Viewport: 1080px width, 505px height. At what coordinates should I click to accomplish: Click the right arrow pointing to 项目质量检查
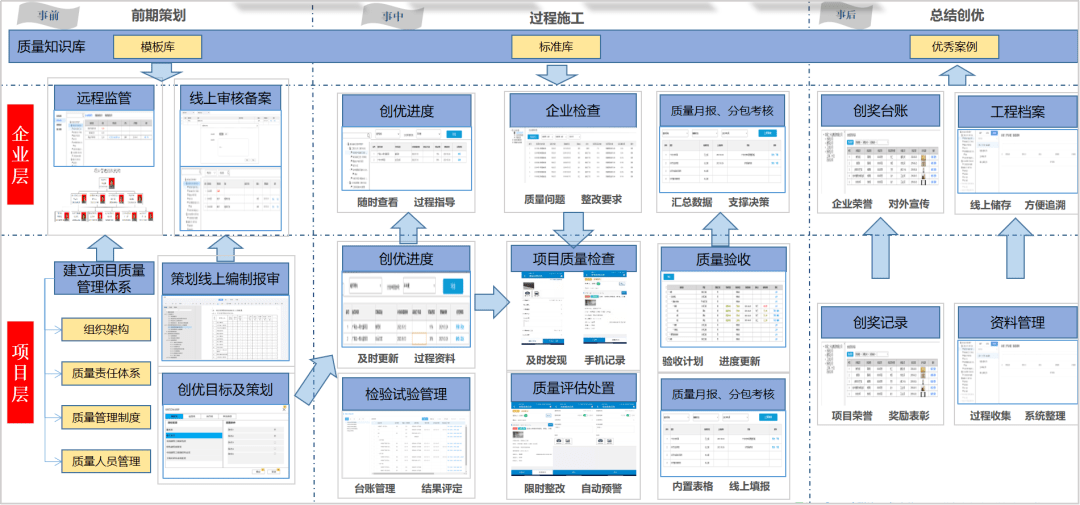490,302
